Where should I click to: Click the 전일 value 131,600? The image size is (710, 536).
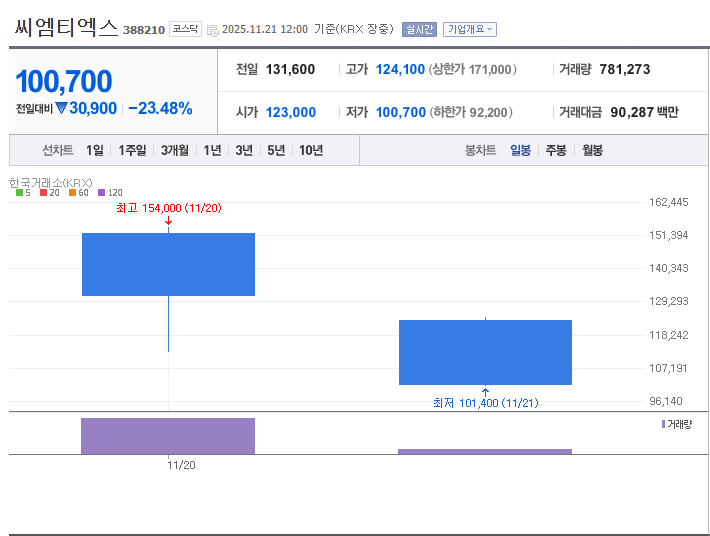coord(290,69)
